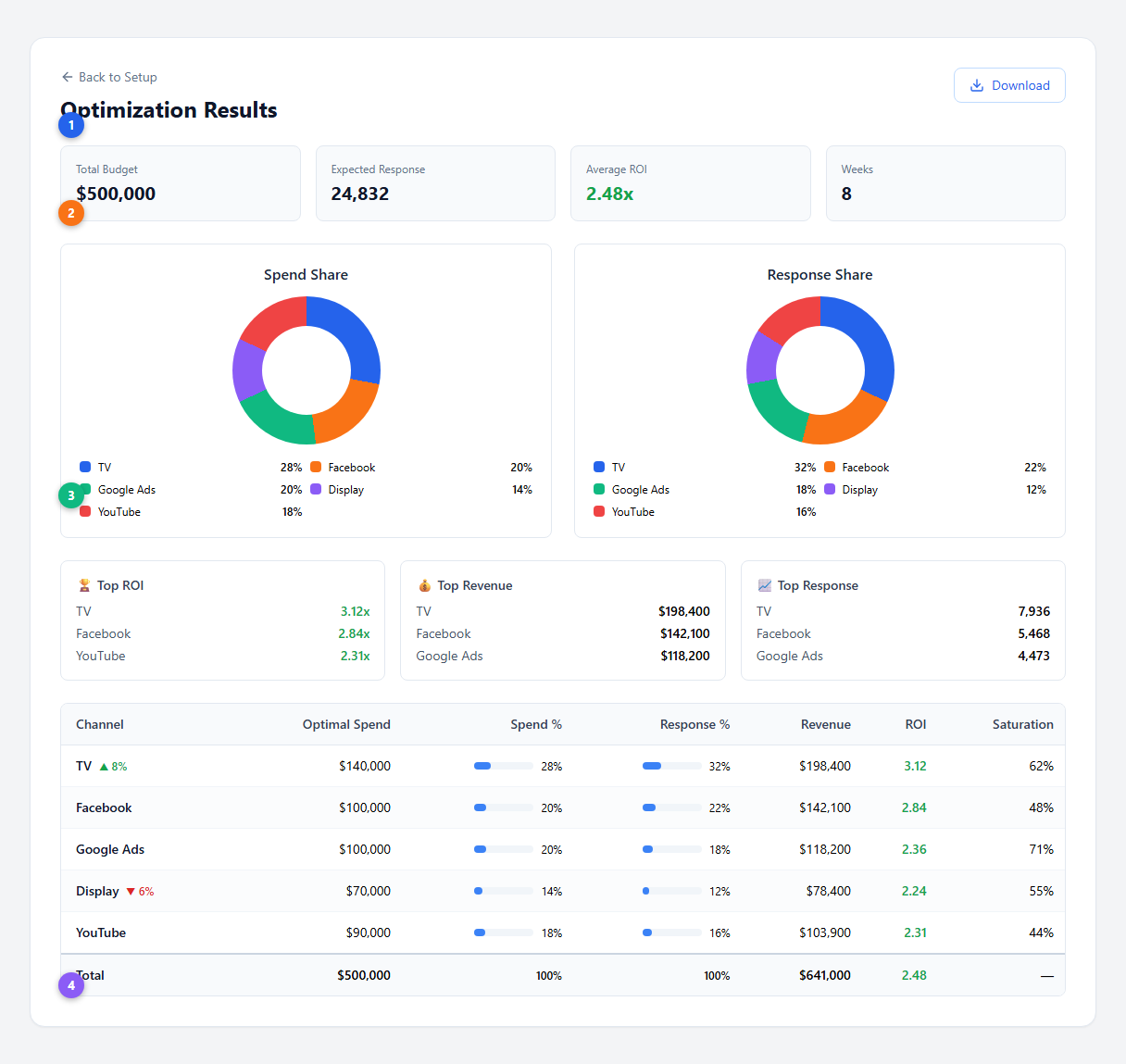Click the purple Display swatch in Response Share legend
The image size is (1126, 1064).
830,489
